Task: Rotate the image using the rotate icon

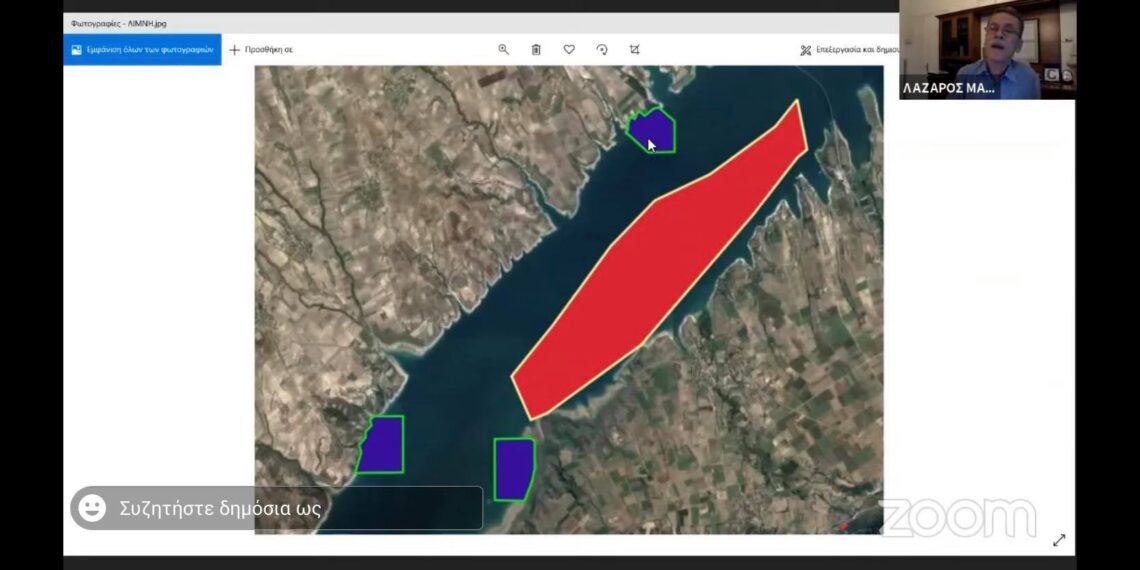Action: tap(602, 49)
